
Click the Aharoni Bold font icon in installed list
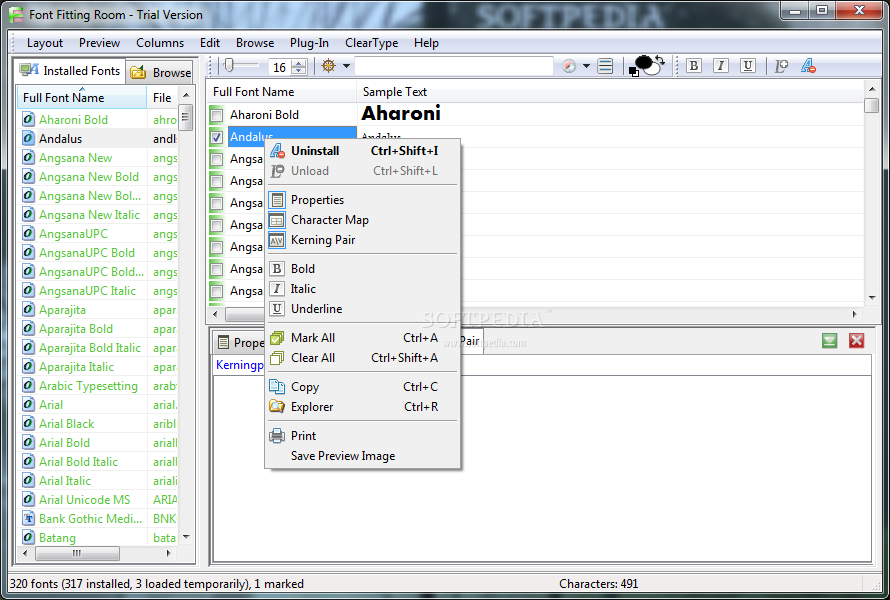28,119
